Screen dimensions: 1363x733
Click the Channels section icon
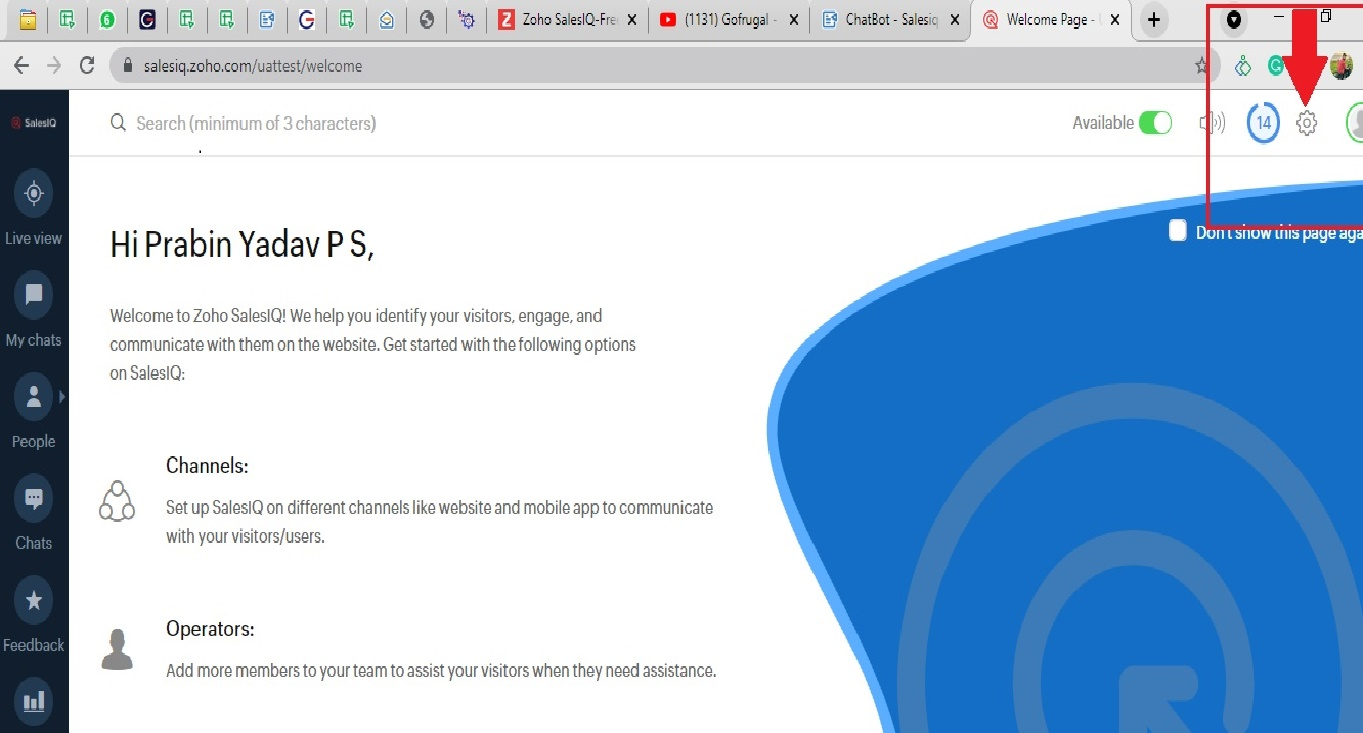pyautogui.click(x=117, y=500)
